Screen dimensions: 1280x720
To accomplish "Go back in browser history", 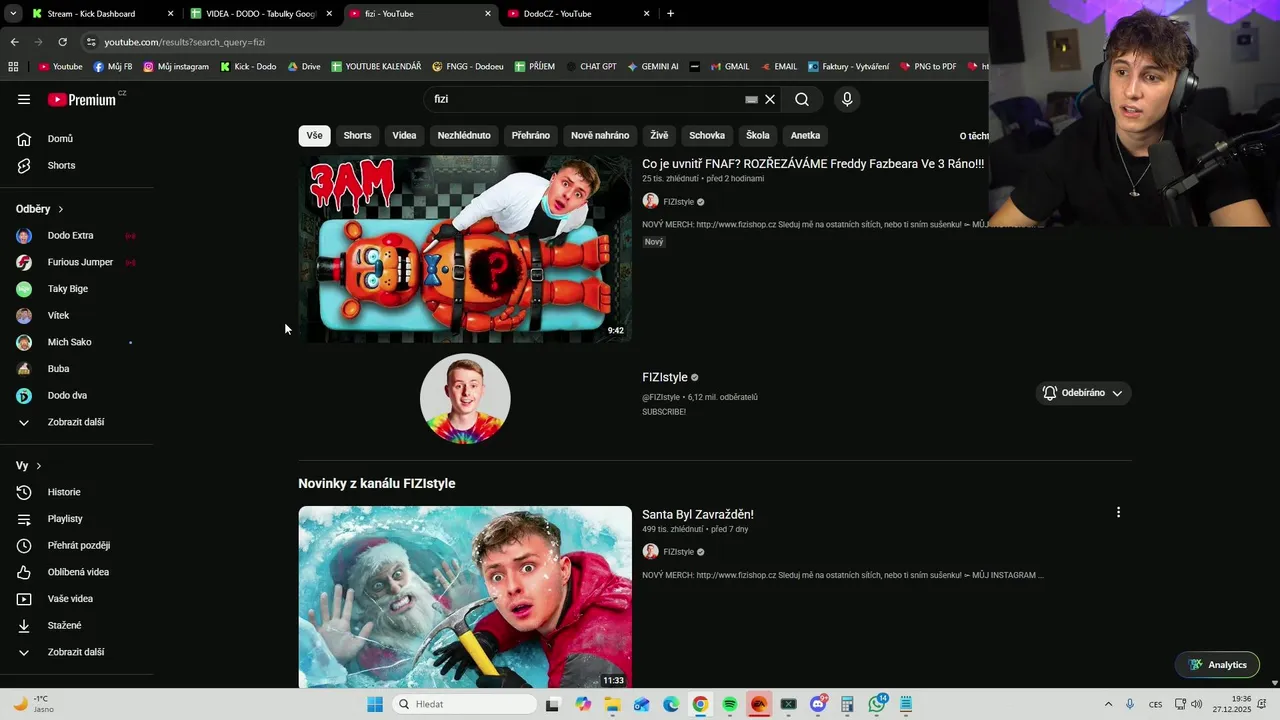I will pos(14,42).
